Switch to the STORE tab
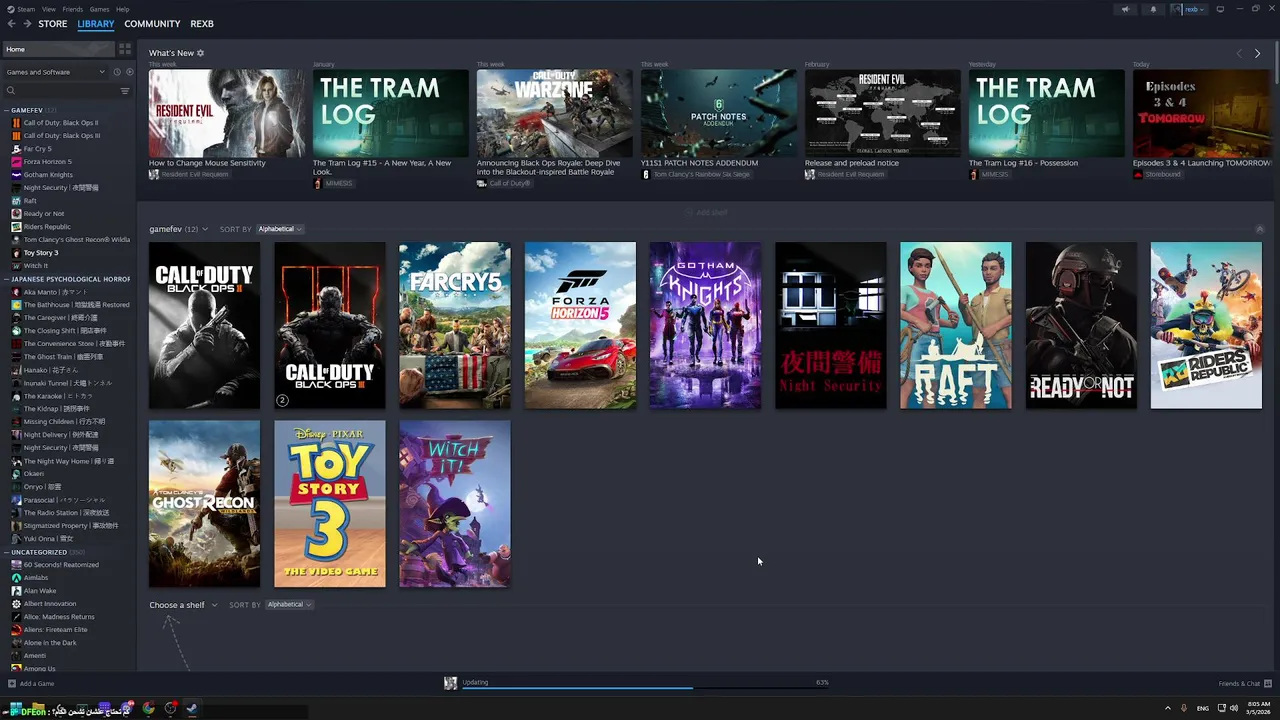 click(53, 24)
